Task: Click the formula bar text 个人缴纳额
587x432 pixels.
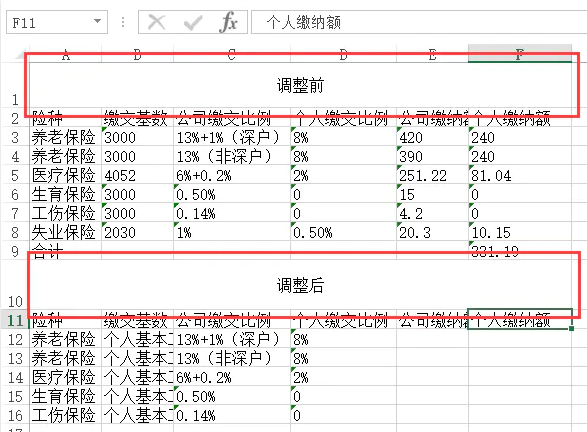Action: (304, 22)
